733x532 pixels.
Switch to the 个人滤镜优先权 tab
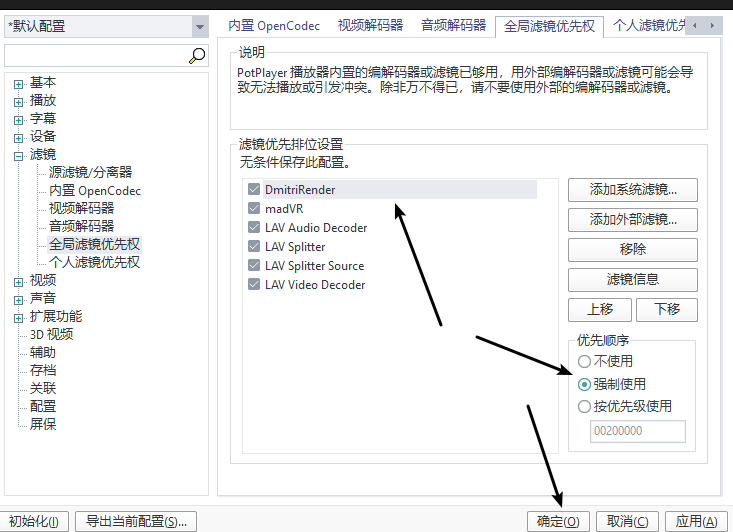[648, 25]
